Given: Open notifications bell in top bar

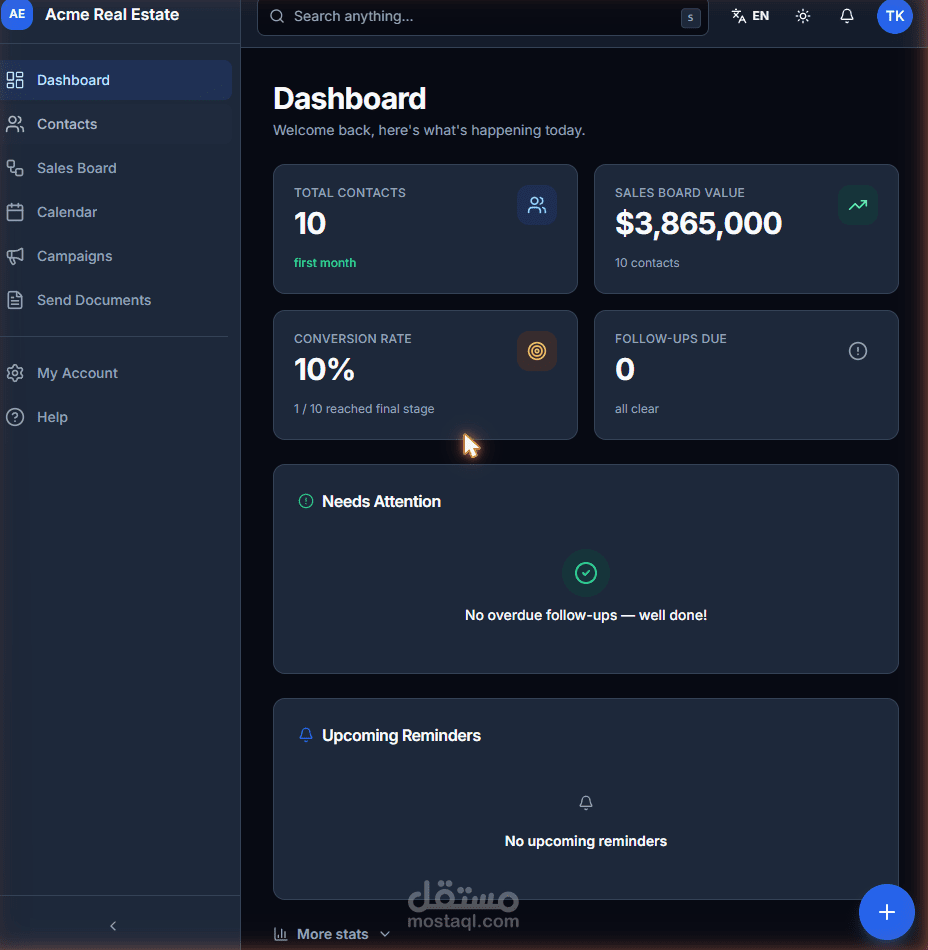Looking at the screenshot, I should point(847,16).
